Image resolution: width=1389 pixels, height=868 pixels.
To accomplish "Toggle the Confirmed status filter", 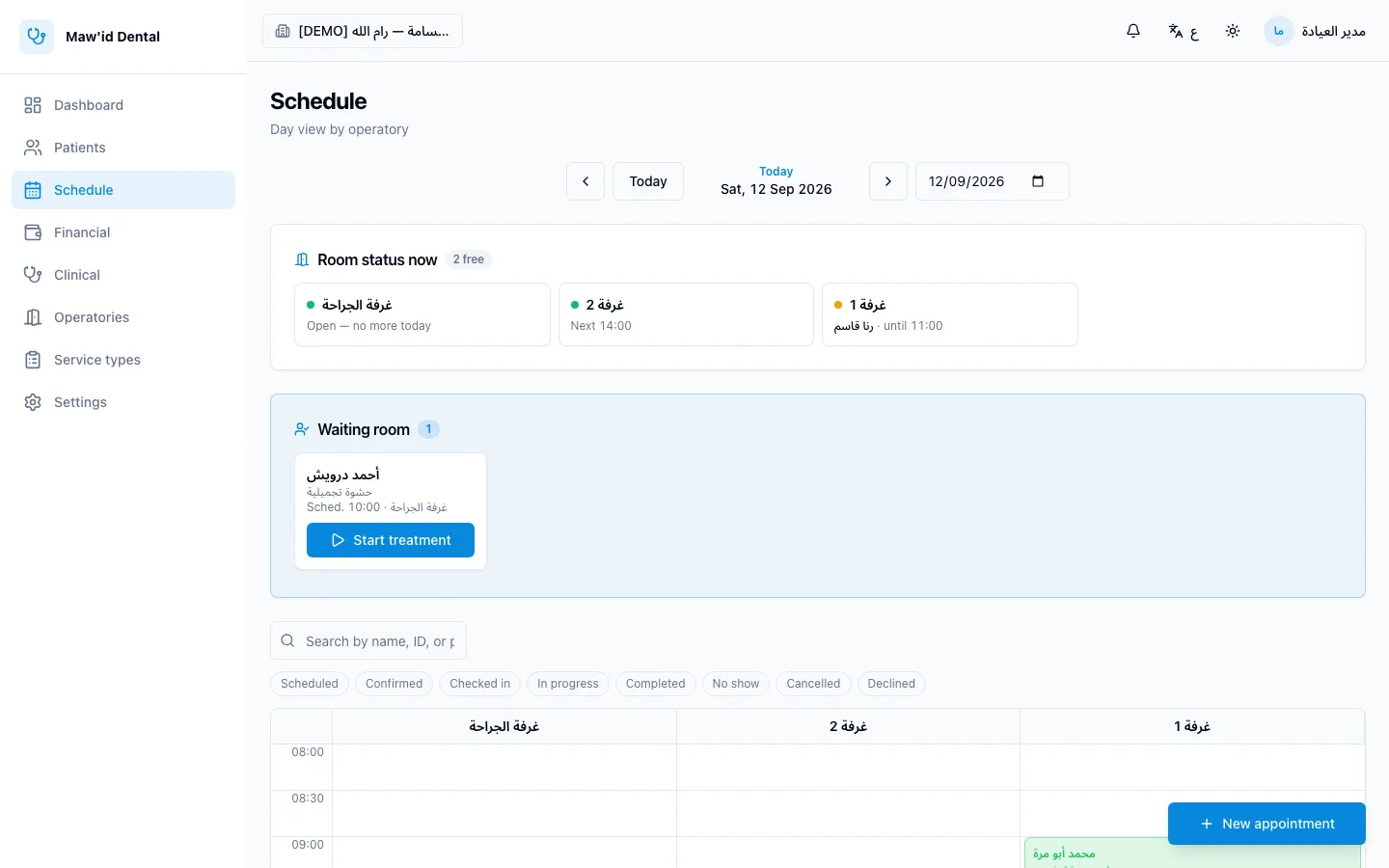I will (x=395, y=684).
